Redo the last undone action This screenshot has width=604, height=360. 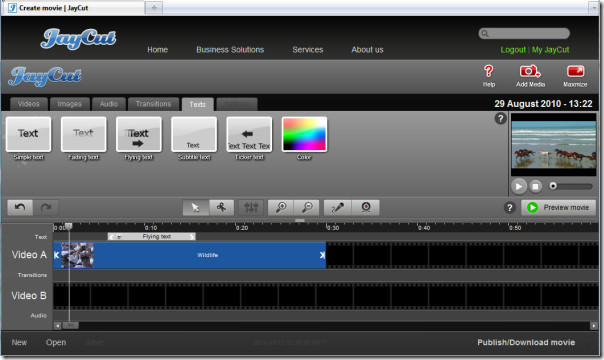(x=46, y=208)
